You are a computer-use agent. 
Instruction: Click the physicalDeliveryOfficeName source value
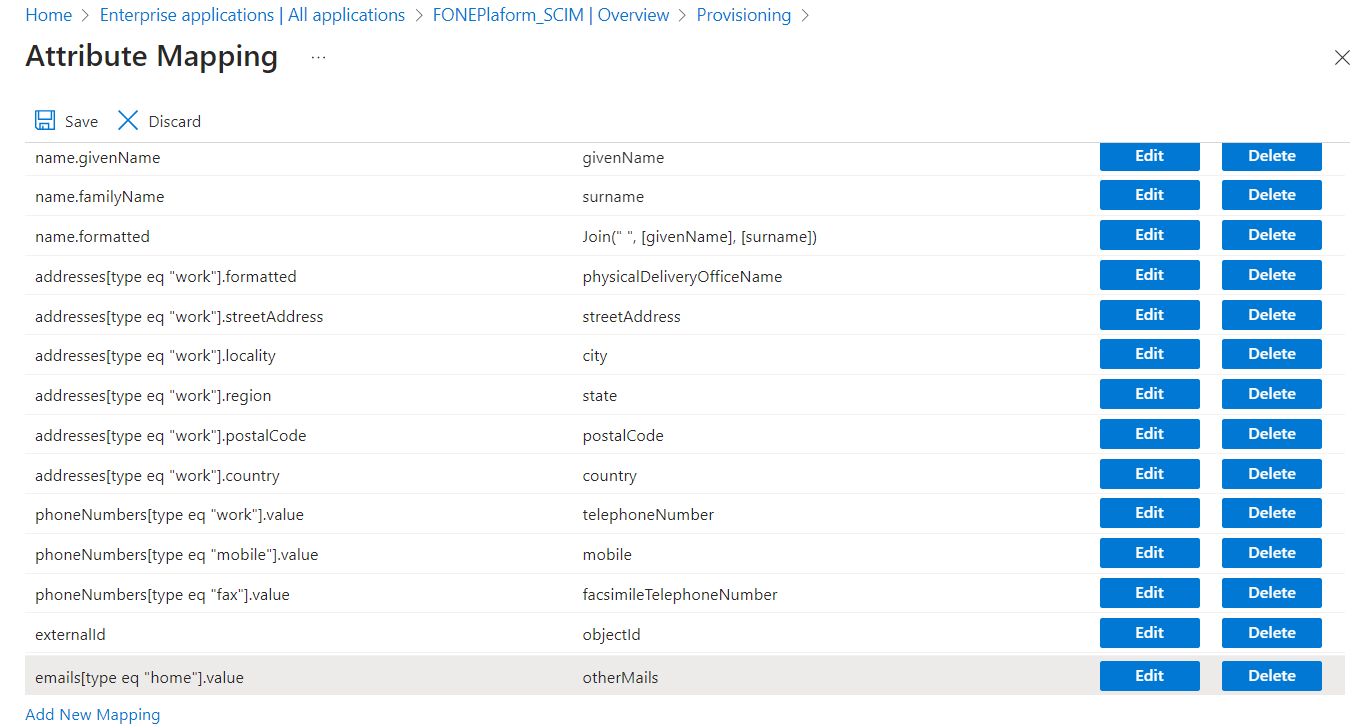(682, 277)
